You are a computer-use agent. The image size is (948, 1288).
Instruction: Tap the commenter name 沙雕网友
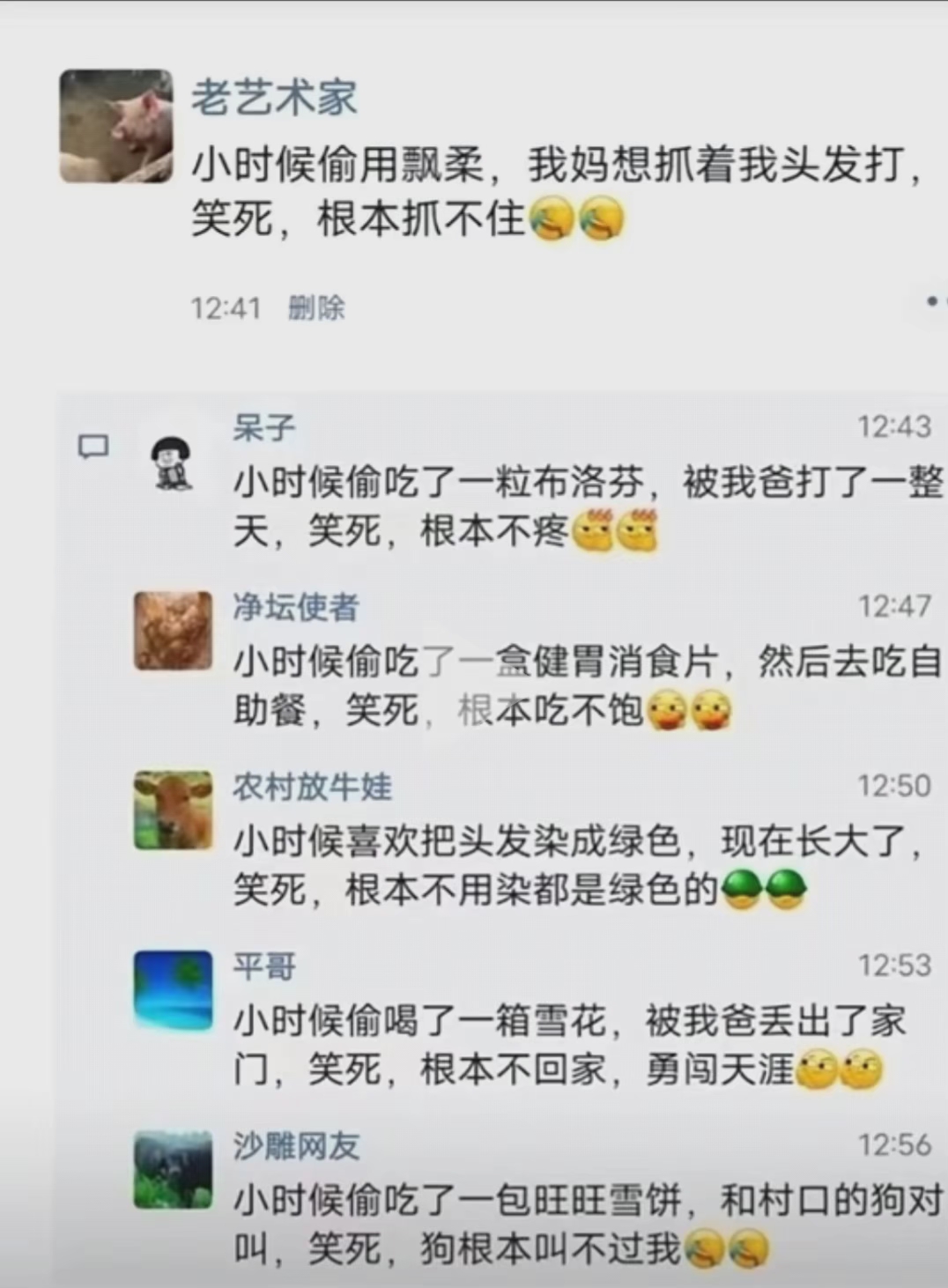(296, 1146)
